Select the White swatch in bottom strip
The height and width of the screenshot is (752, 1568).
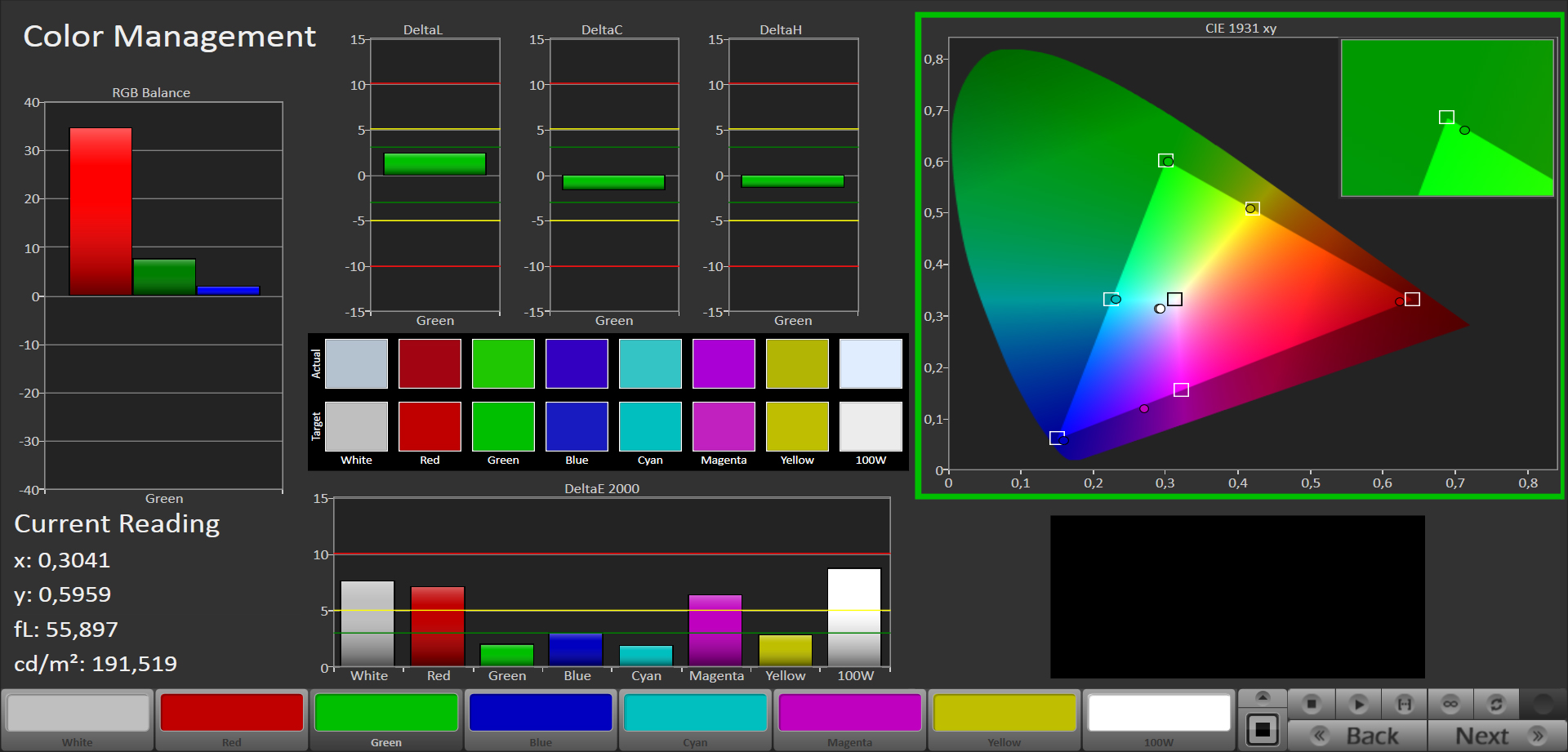click(x=78, y=714)
